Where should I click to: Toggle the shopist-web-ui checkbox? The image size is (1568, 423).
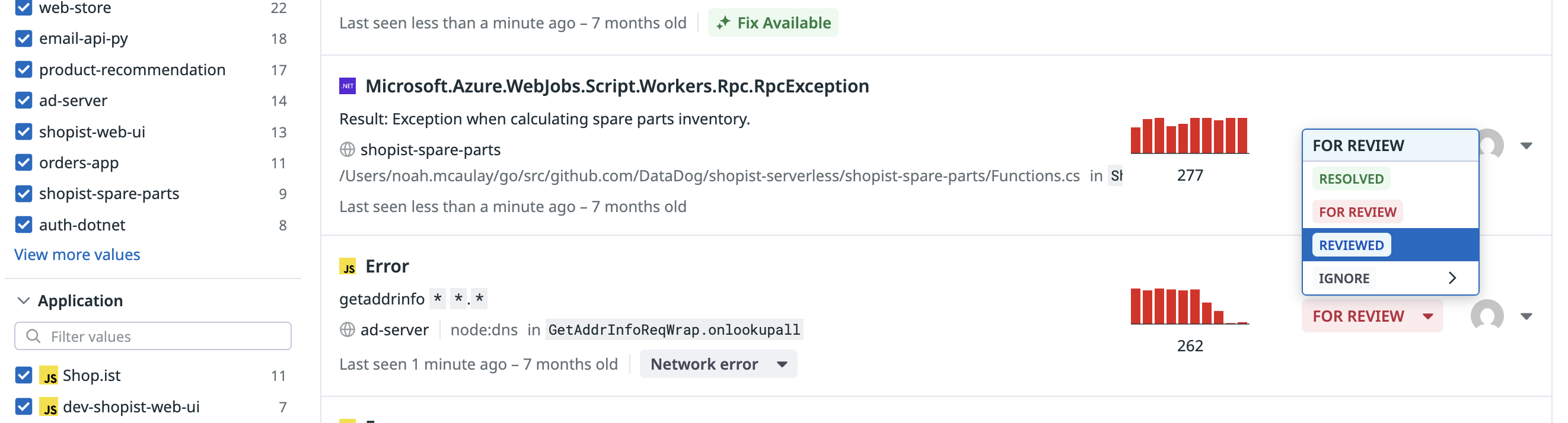point(24,132)
